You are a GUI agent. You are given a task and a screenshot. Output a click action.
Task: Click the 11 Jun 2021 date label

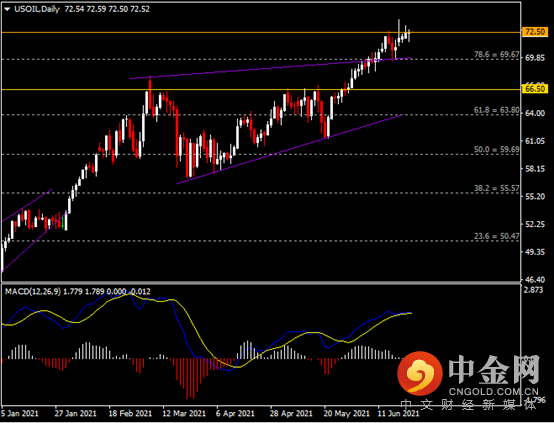click(399, 413)
